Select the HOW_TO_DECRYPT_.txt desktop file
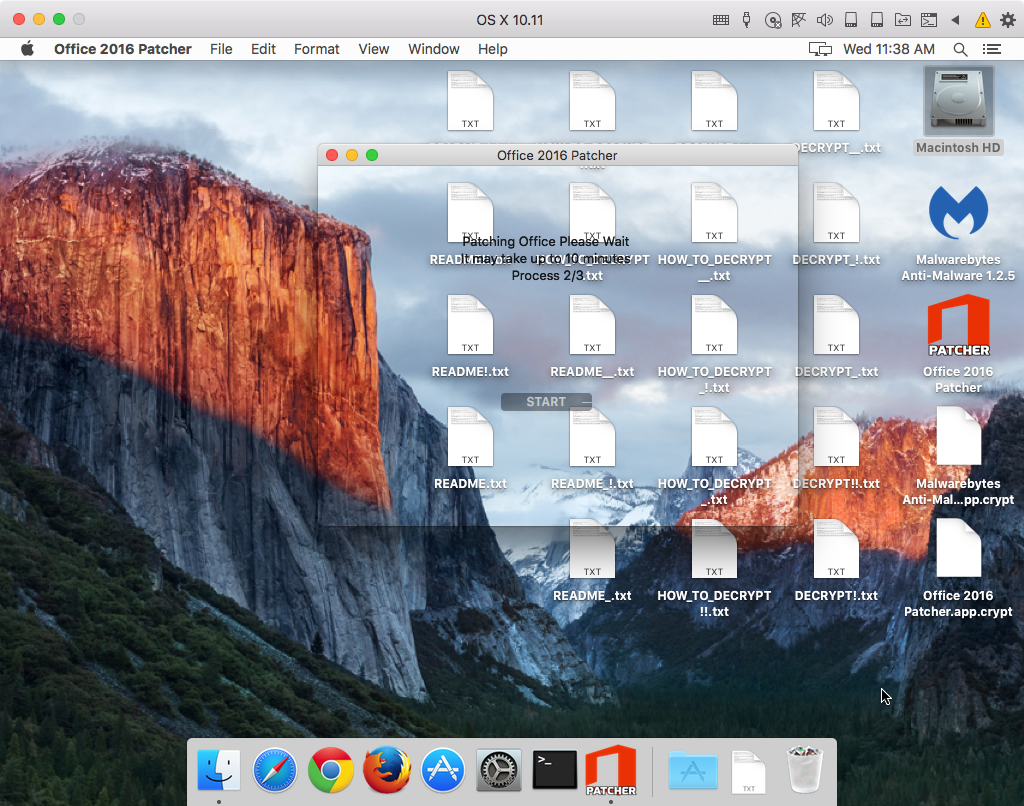 click(714, 456)
